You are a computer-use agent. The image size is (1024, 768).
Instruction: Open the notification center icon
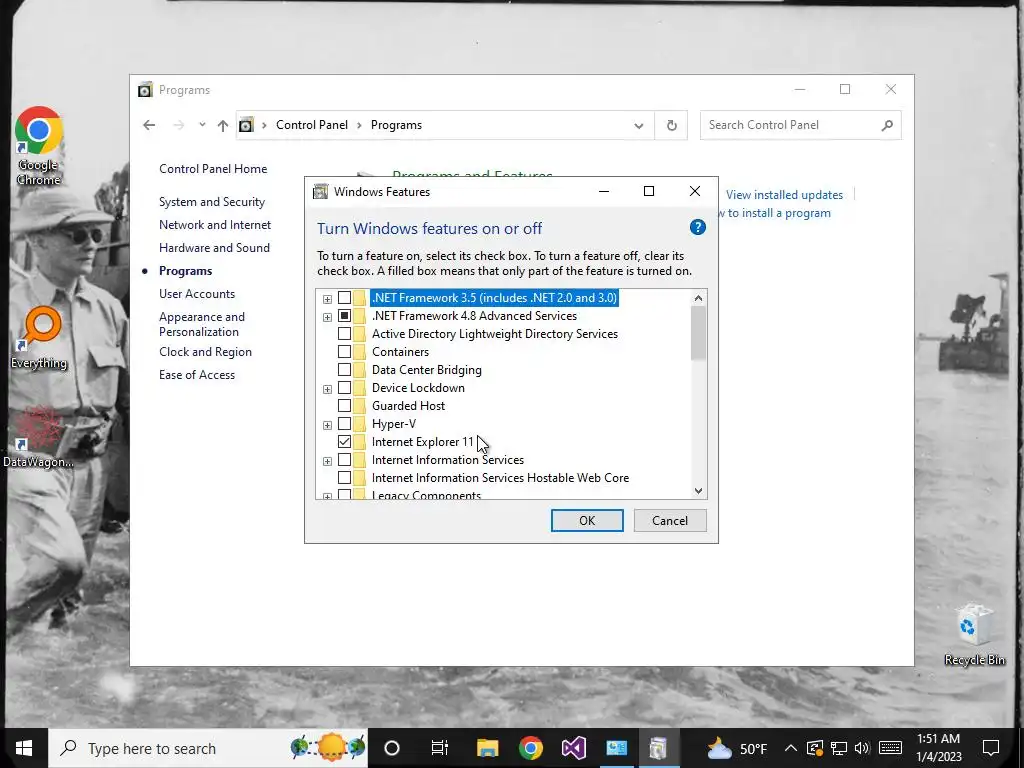point(991,748)
